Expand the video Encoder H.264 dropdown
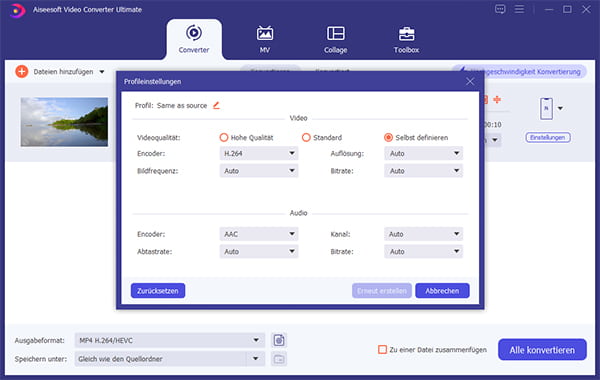Image resolution: width=600 pixels, height=380 pixels. (x=259, y=153)
